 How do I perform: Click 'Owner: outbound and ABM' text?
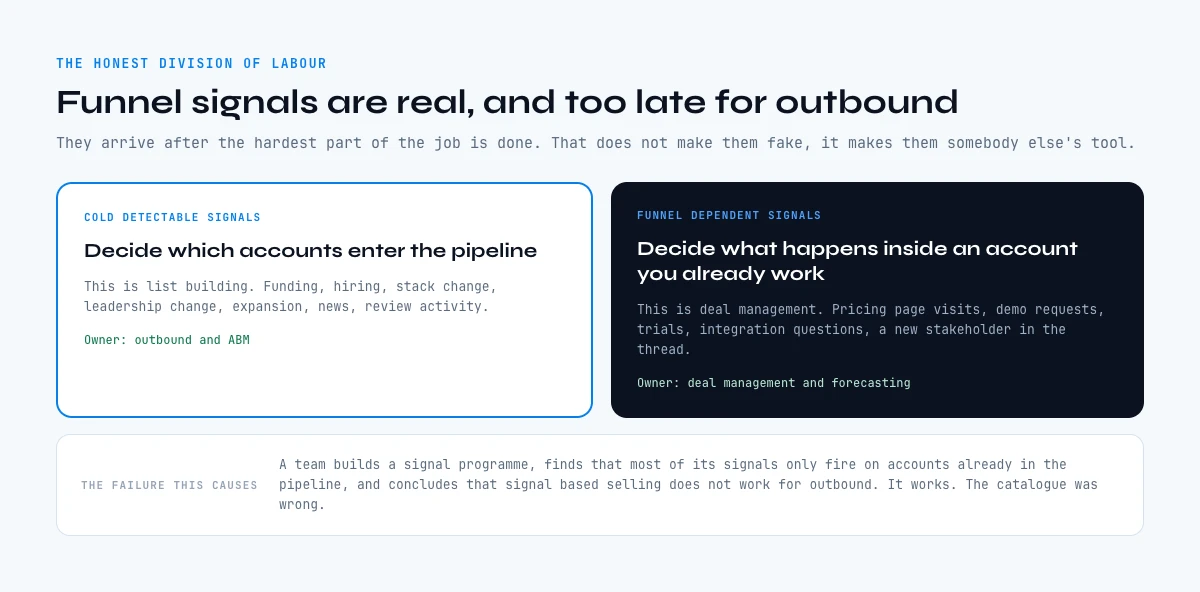[x=167, y=340]
